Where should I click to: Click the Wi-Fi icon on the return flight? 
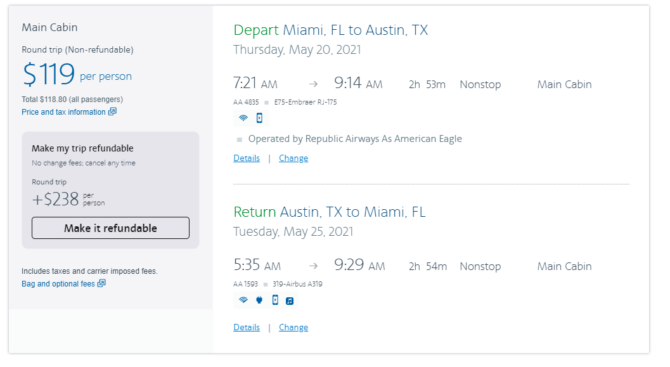[243, 300]
